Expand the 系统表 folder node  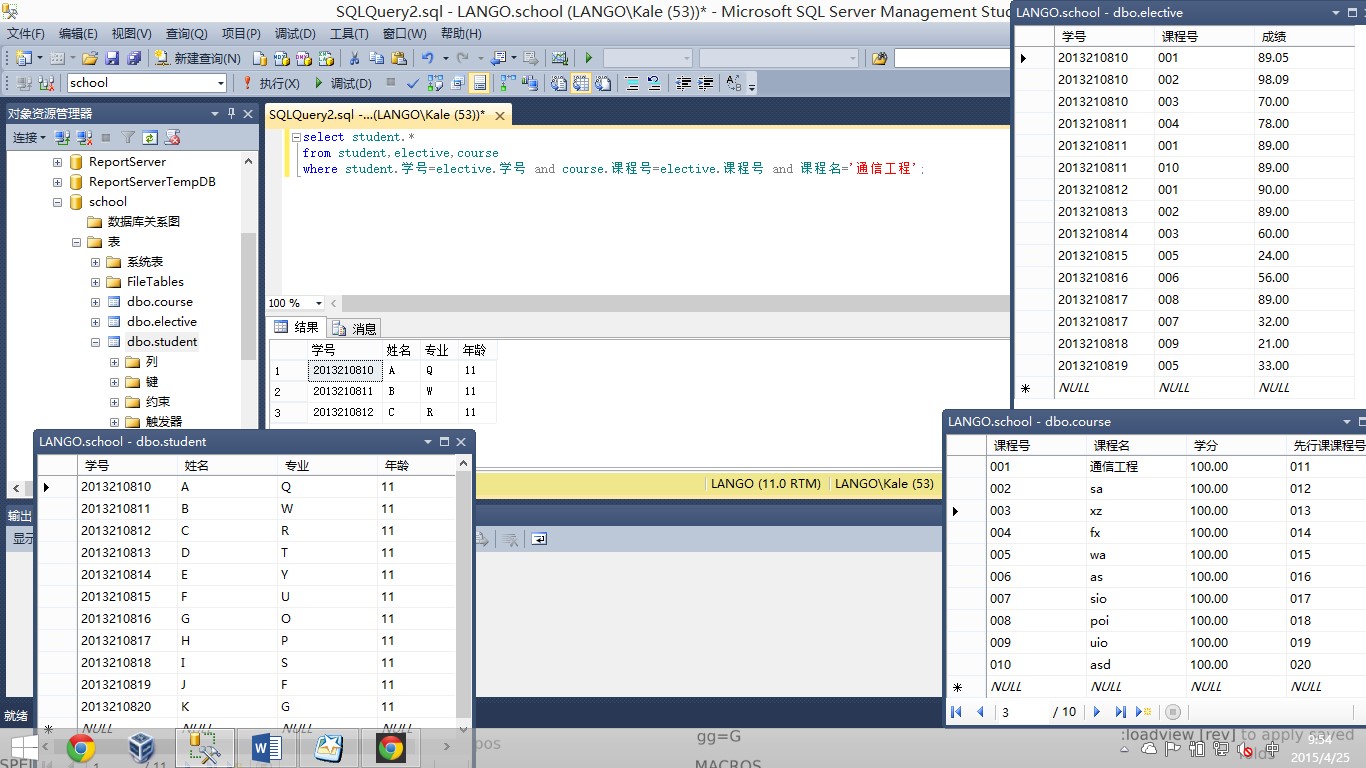tap(96, 262)
